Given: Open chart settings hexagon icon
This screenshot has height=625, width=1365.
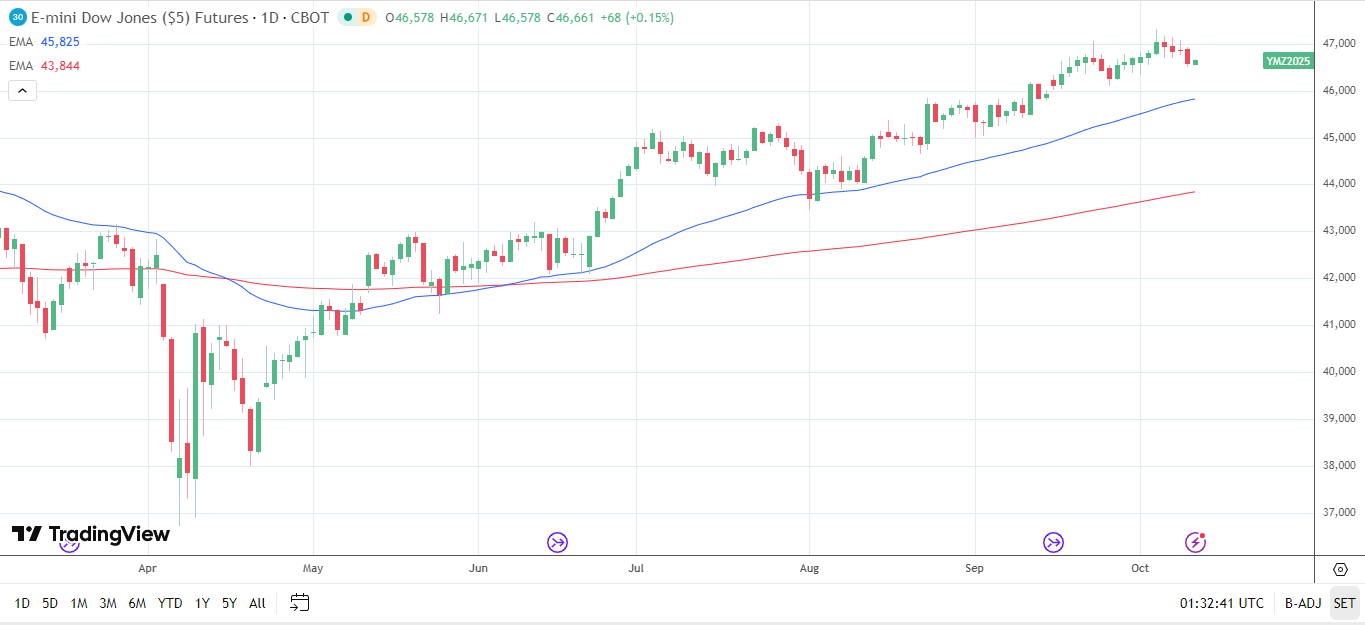Looking at the screenshot, I should coord(1341,569).
